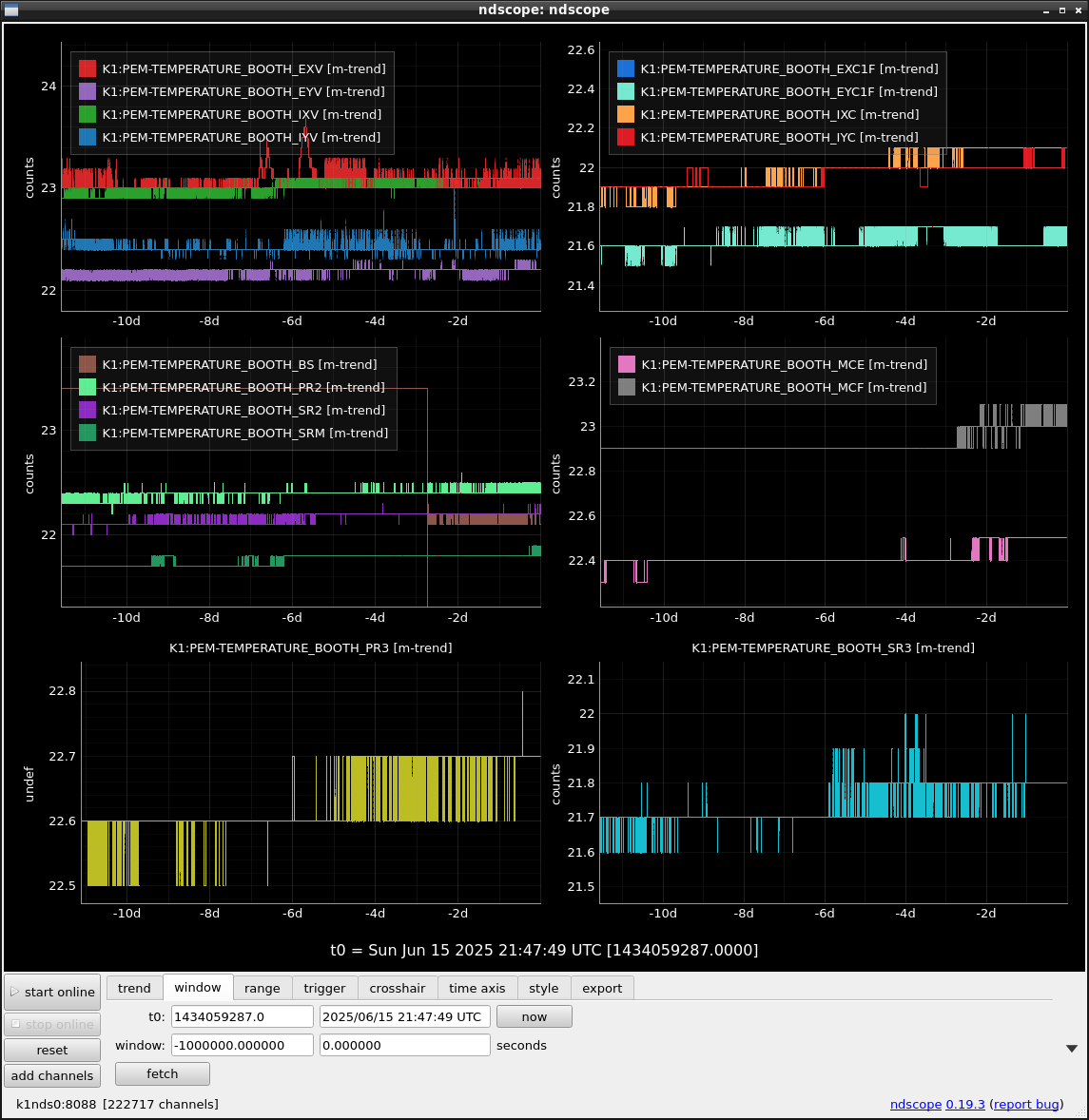Open the export tab
This screenshot has height=1120, width=1089.
[x=602, y=988]
